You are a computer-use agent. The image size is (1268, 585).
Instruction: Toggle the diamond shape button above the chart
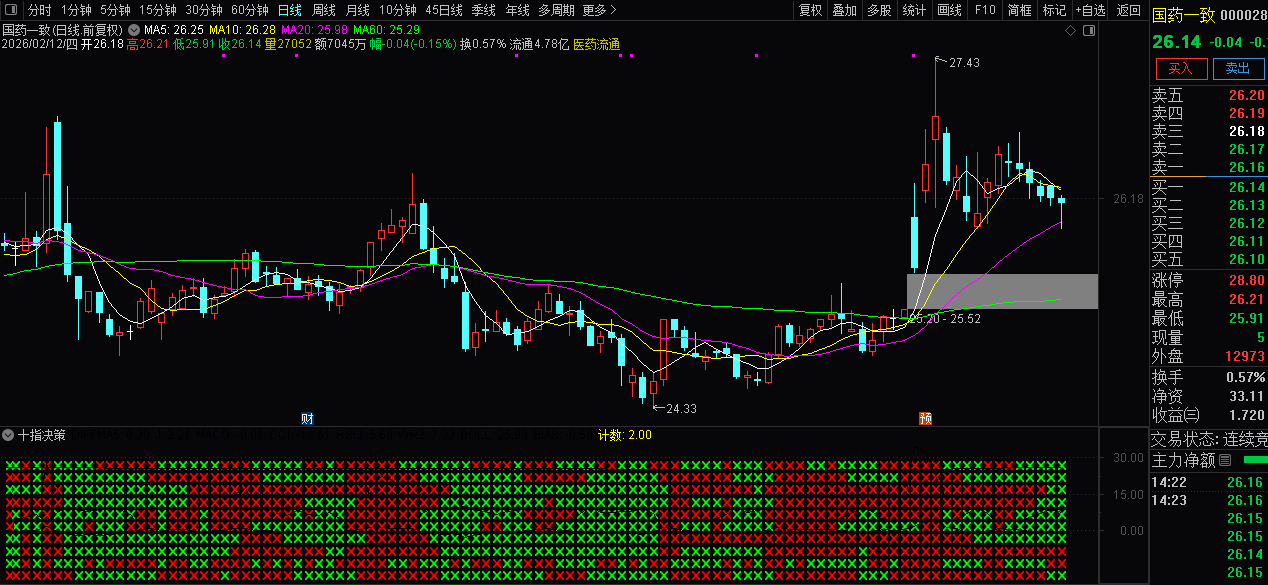1070,30
